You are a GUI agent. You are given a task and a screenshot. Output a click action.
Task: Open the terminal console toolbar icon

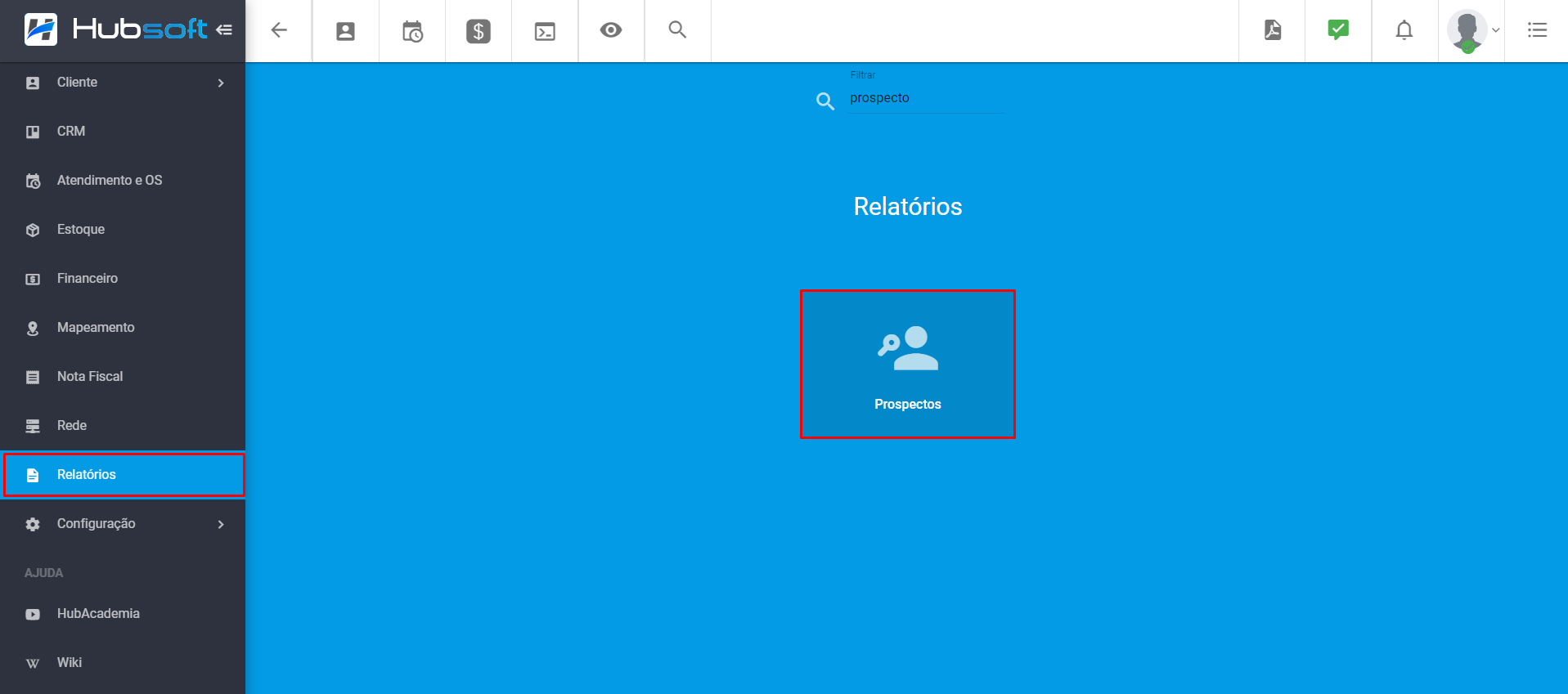tap(545, 31)
